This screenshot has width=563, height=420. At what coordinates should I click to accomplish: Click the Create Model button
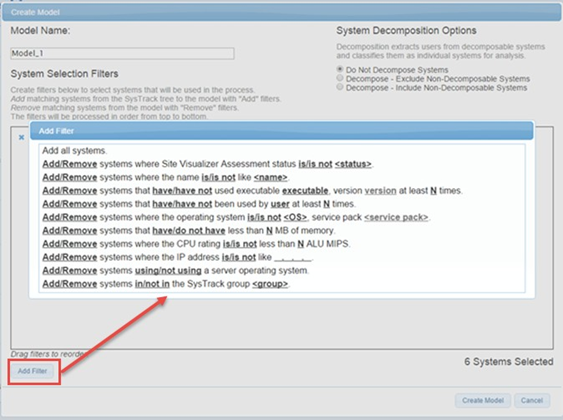pos(483,400)
